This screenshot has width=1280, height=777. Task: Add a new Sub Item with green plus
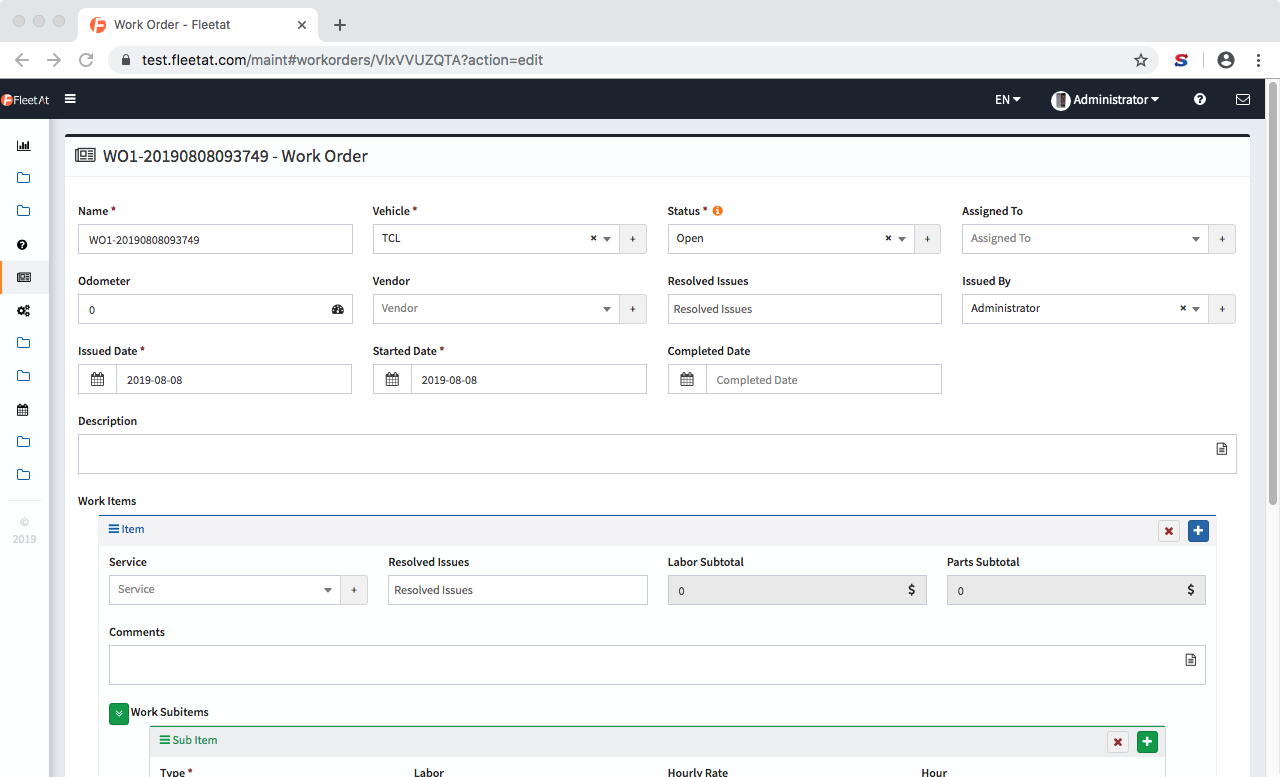(1147, 742)
